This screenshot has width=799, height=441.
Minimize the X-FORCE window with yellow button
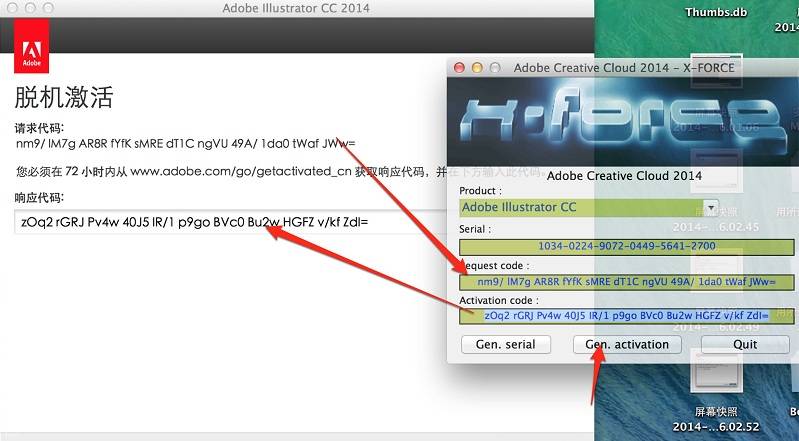coord(477,68)
